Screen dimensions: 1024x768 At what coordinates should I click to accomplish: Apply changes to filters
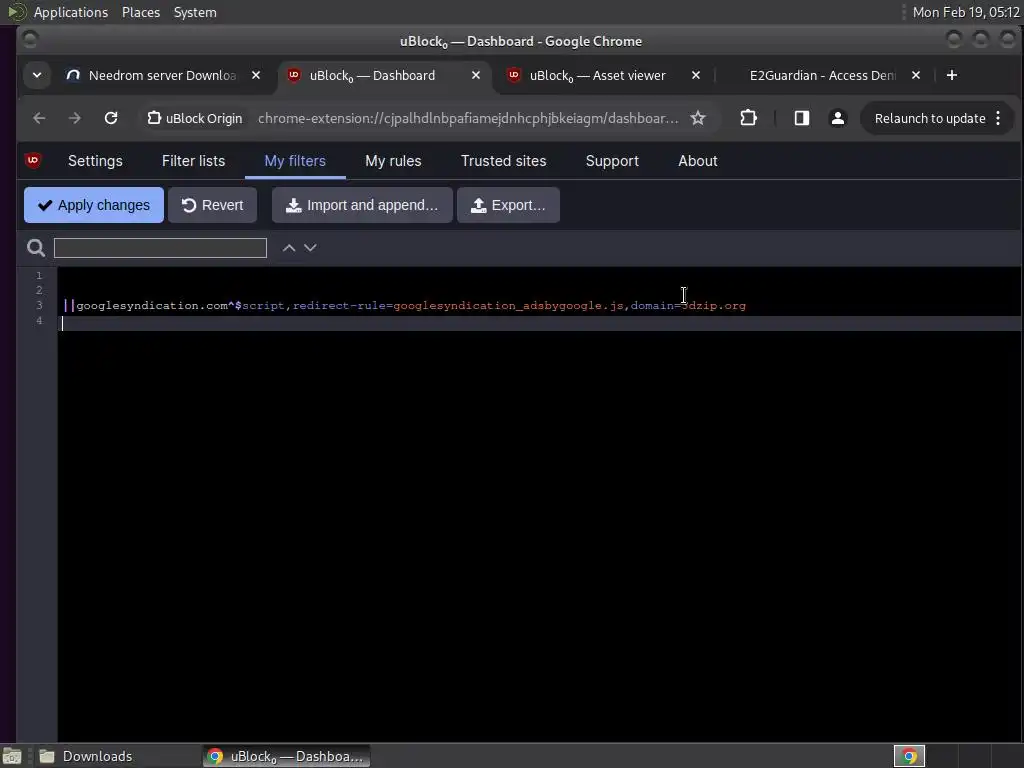pos(94,205)
